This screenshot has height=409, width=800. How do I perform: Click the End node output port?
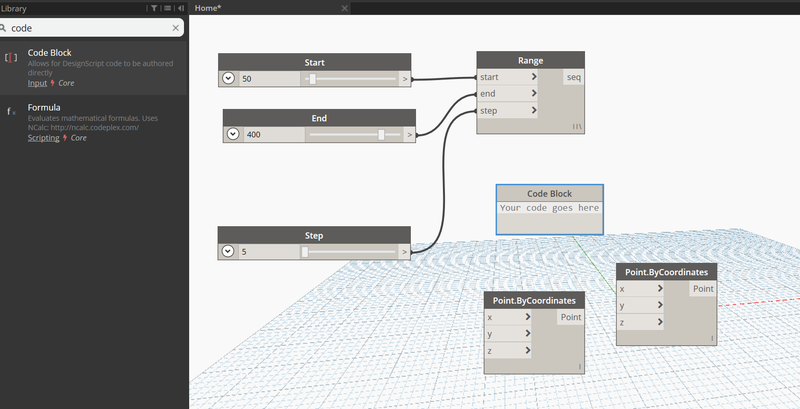pos(410,135)
